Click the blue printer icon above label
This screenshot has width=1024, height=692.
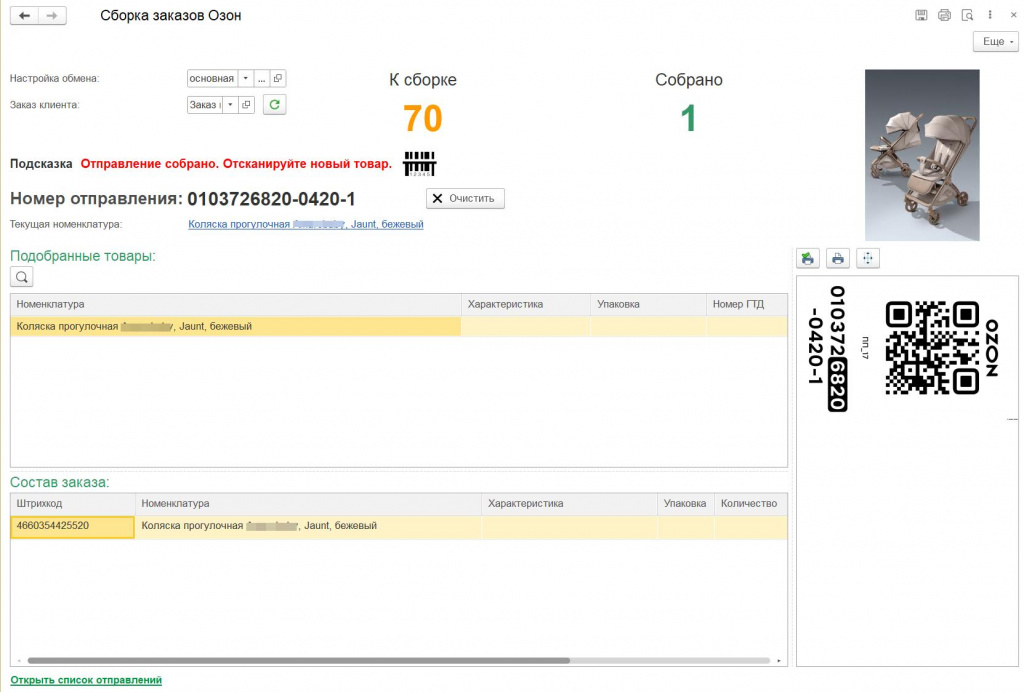[x=838, y=259]
